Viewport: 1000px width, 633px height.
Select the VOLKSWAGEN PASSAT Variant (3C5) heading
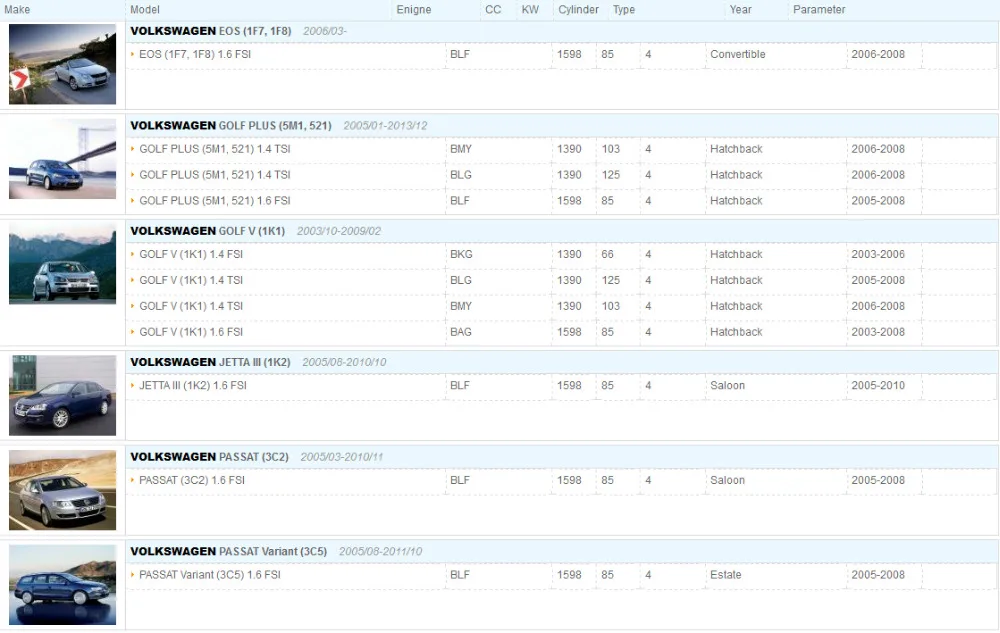pyautogui.click(x=229, y=551)
